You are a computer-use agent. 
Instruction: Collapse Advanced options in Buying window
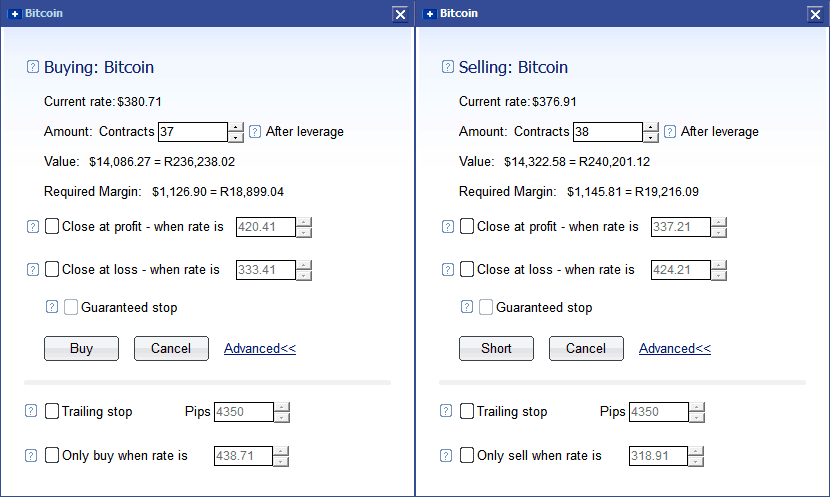[x=260, y=348]
